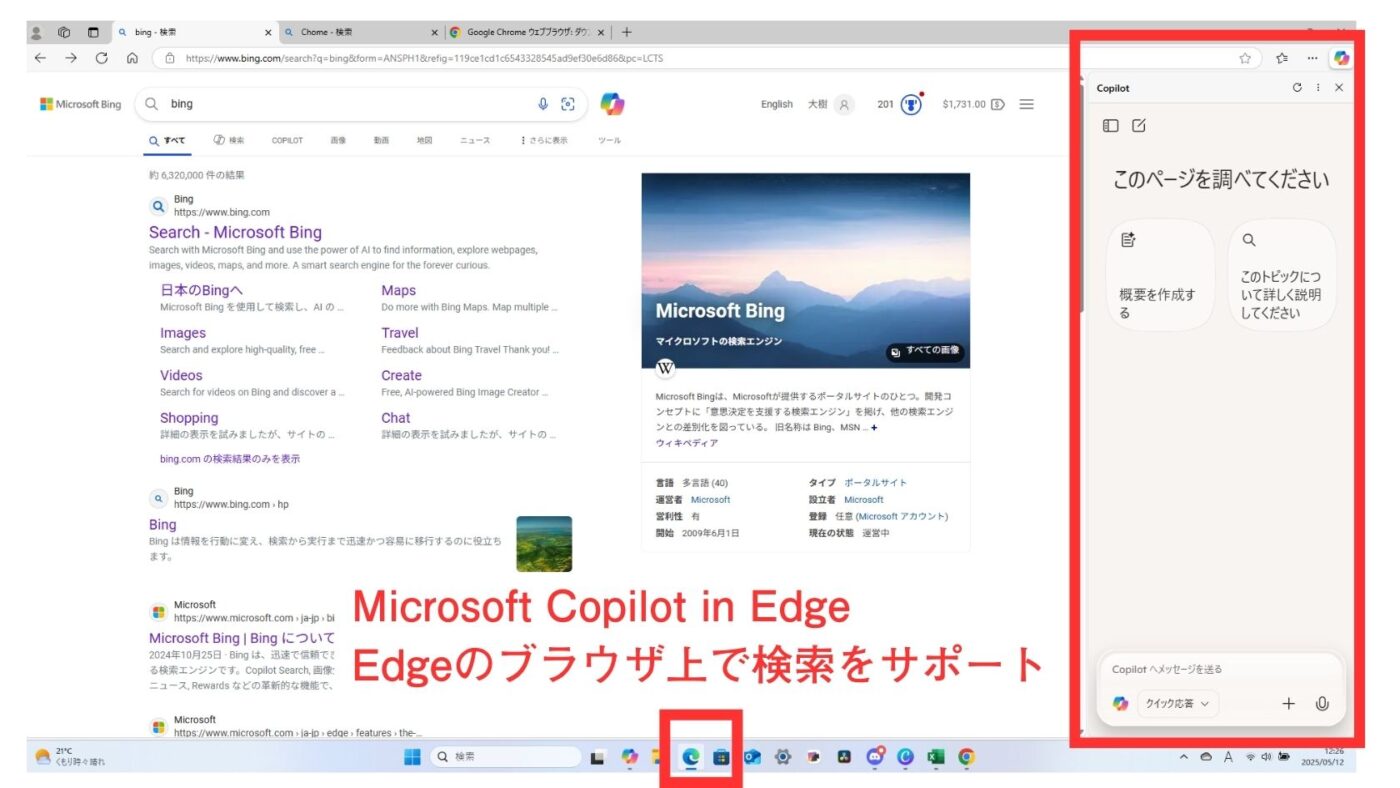Open the Shopping sitelink

pos(189,418)
